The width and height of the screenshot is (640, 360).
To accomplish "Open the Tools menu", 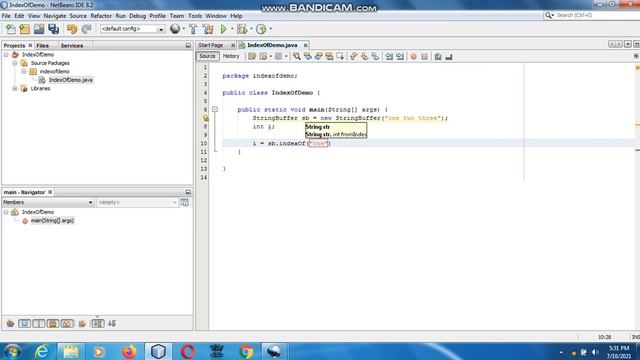I will click(195, 16).
